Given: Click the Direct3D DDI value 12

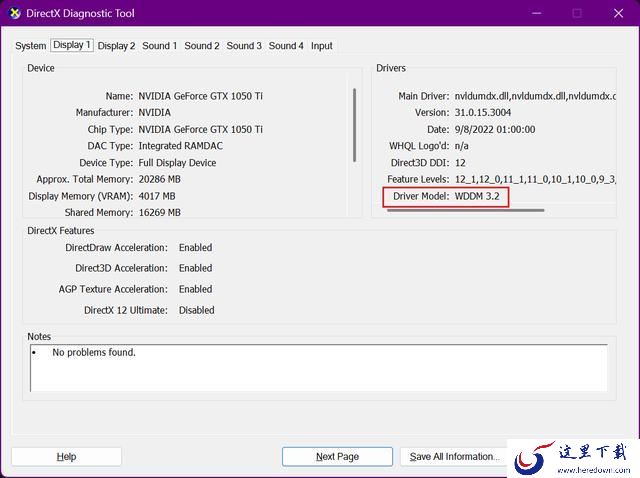Looking at the screenshot, I should click(x=460, y=163).
